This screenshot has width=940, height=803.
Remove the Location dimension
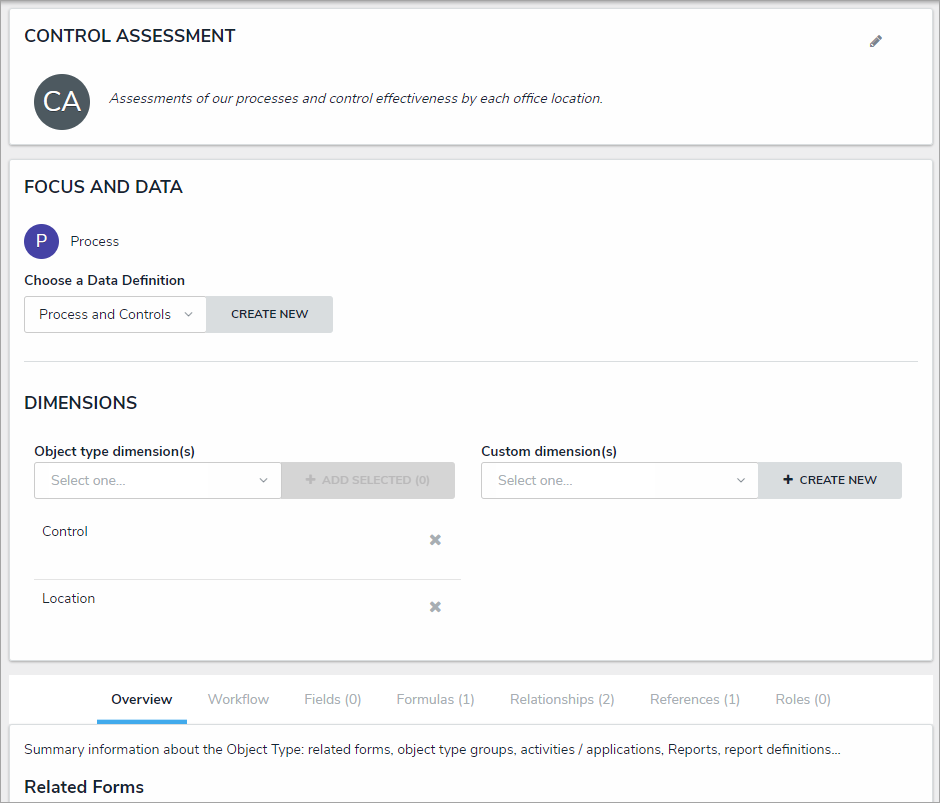435,607
